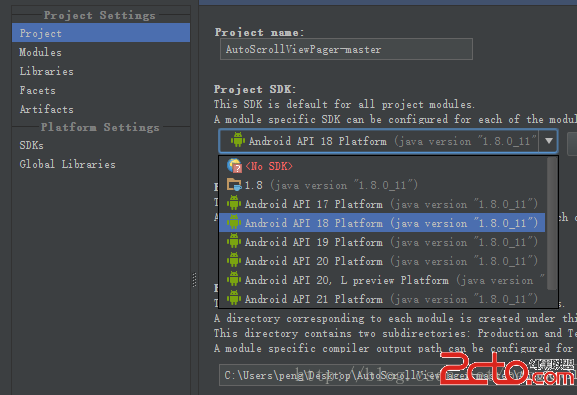577x395 pixels.
Task: Click the Java 1.8 folder icon
Action: click(x=234, y=185)
